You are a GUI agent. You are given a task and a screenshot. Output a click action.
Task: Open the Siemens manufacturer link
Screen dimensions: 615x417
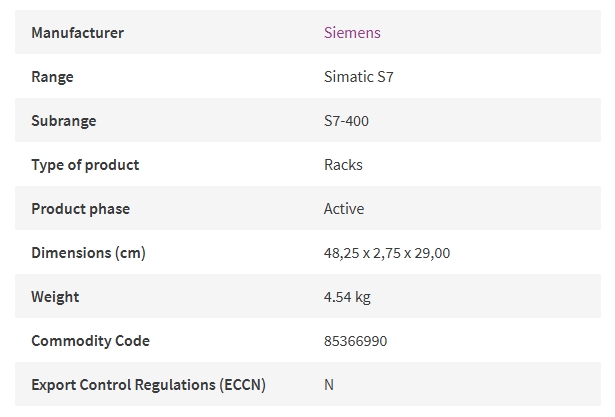pos(352,33)
